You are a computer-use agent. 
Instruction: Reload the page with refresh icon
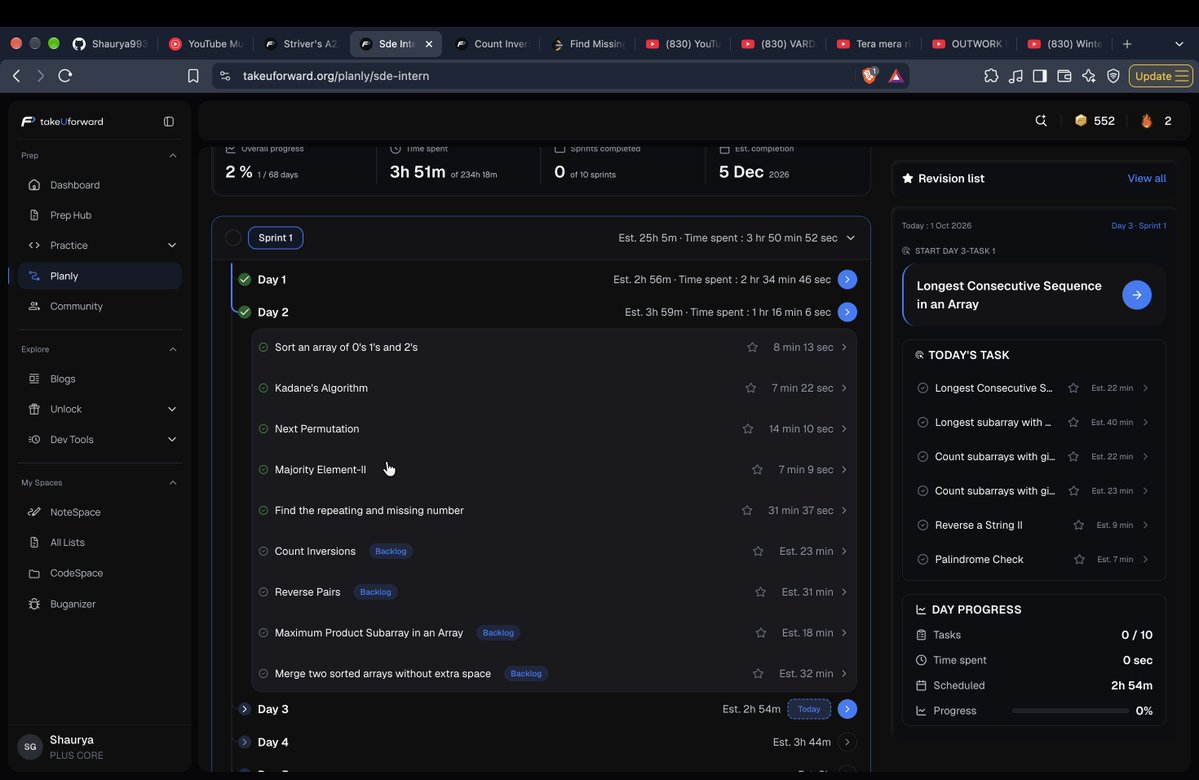(x=65, y=76)
